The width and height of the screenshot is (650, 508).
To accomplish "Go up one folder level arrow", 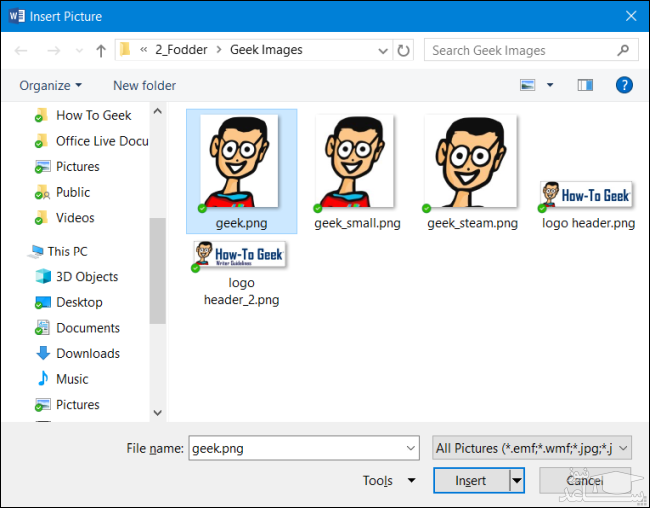I will (101, 50).
